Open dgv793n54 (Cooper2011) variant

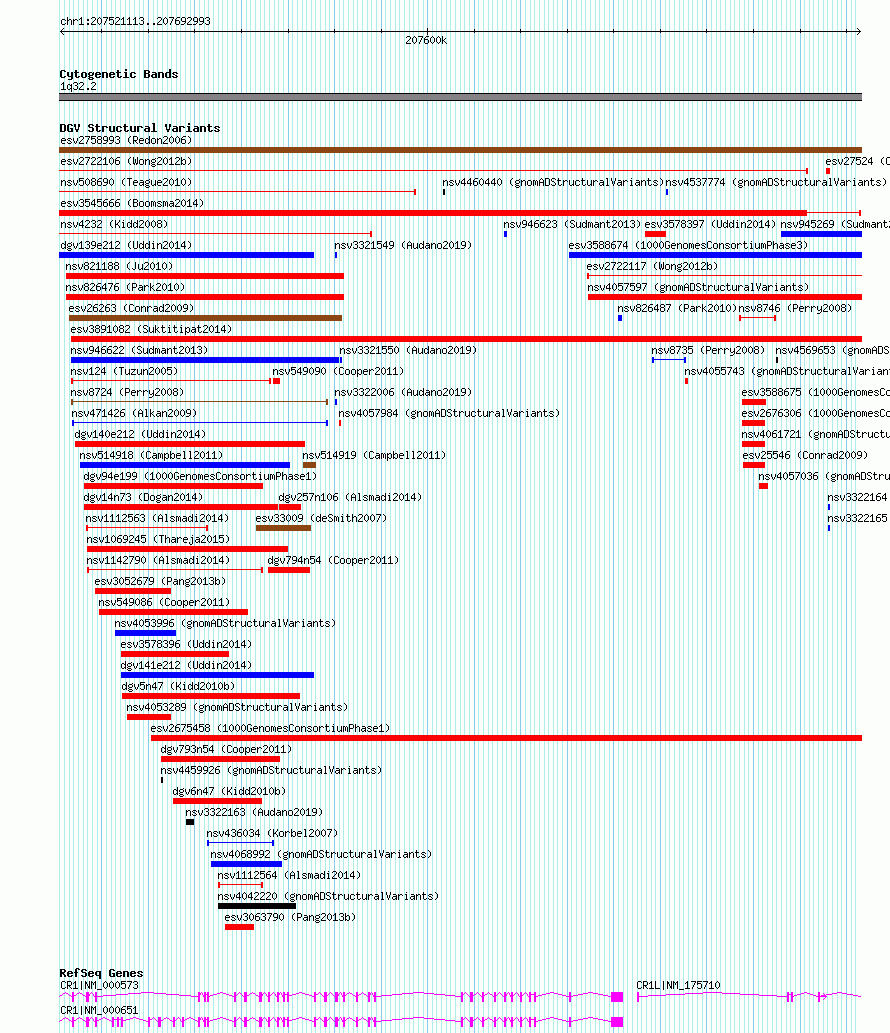click(226, 752)
